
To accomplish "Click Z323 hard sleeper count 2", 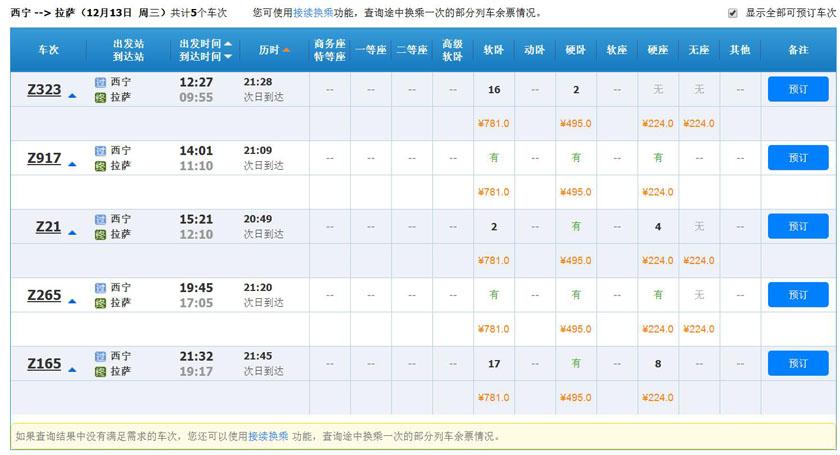I will (576, 89).
